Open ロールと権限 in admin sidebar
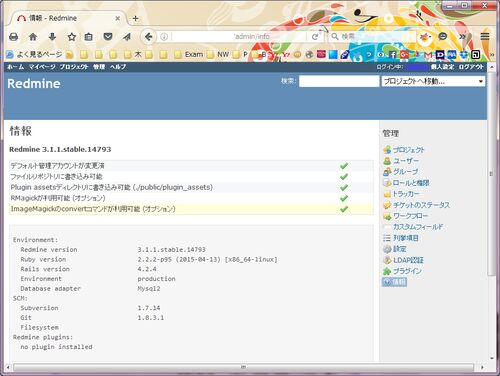Image resolution: width=500 pixels, height=376 pixels. coord(411,183)
